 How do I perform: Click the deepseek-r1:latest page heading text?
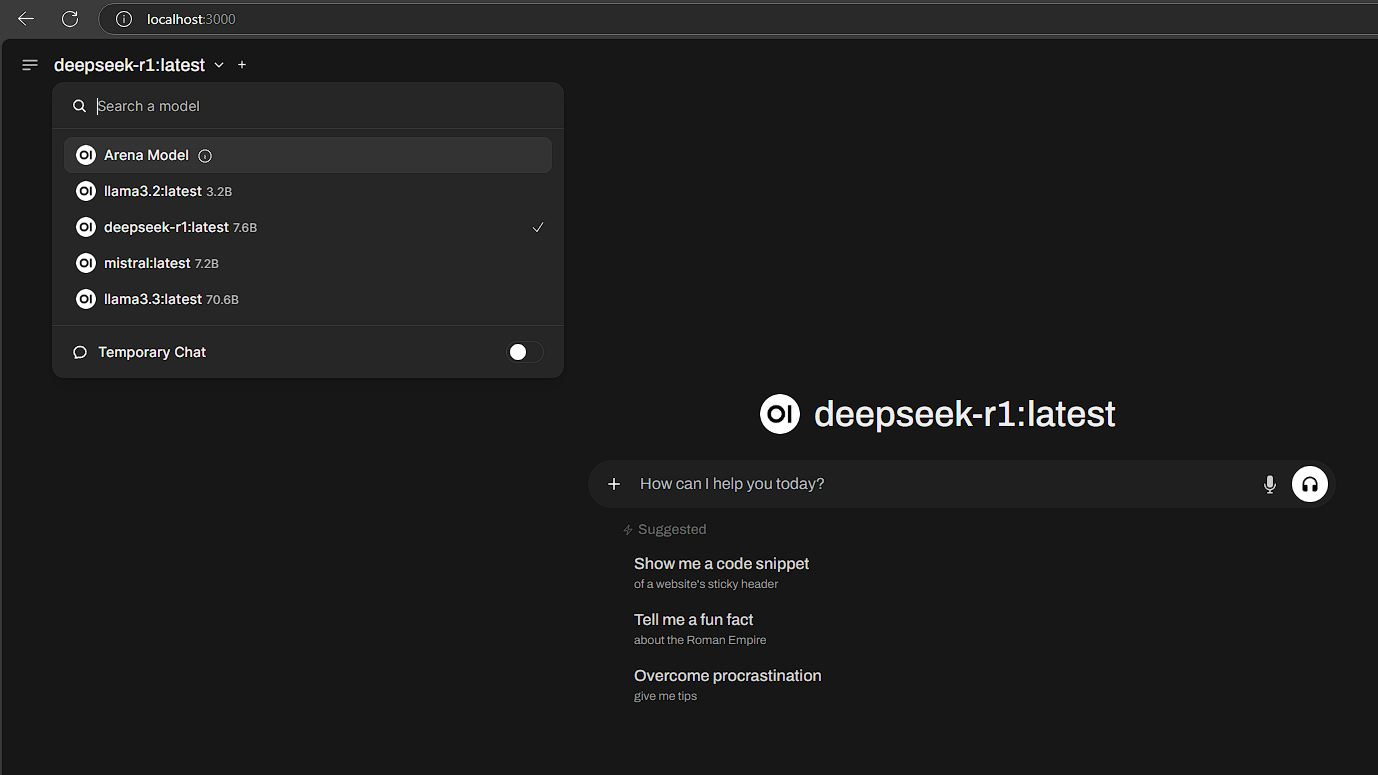pyautogui.click(x=965, y=414)
